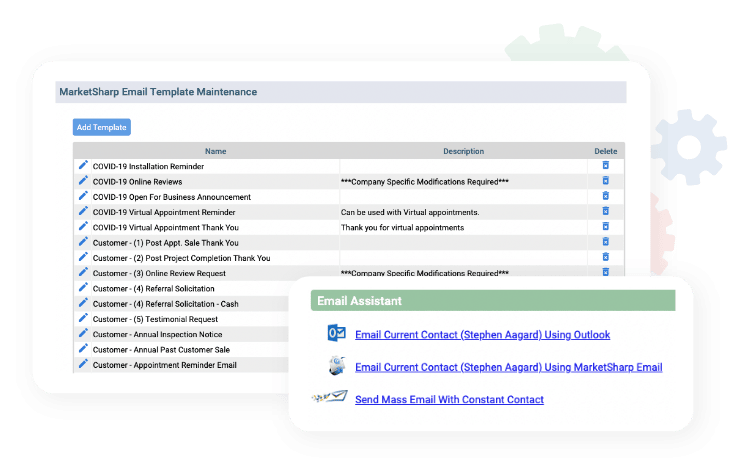Screen dimensions: 752x474
Task: Delete Customer (3) Online Review Request trash icon
Action: 606,272
